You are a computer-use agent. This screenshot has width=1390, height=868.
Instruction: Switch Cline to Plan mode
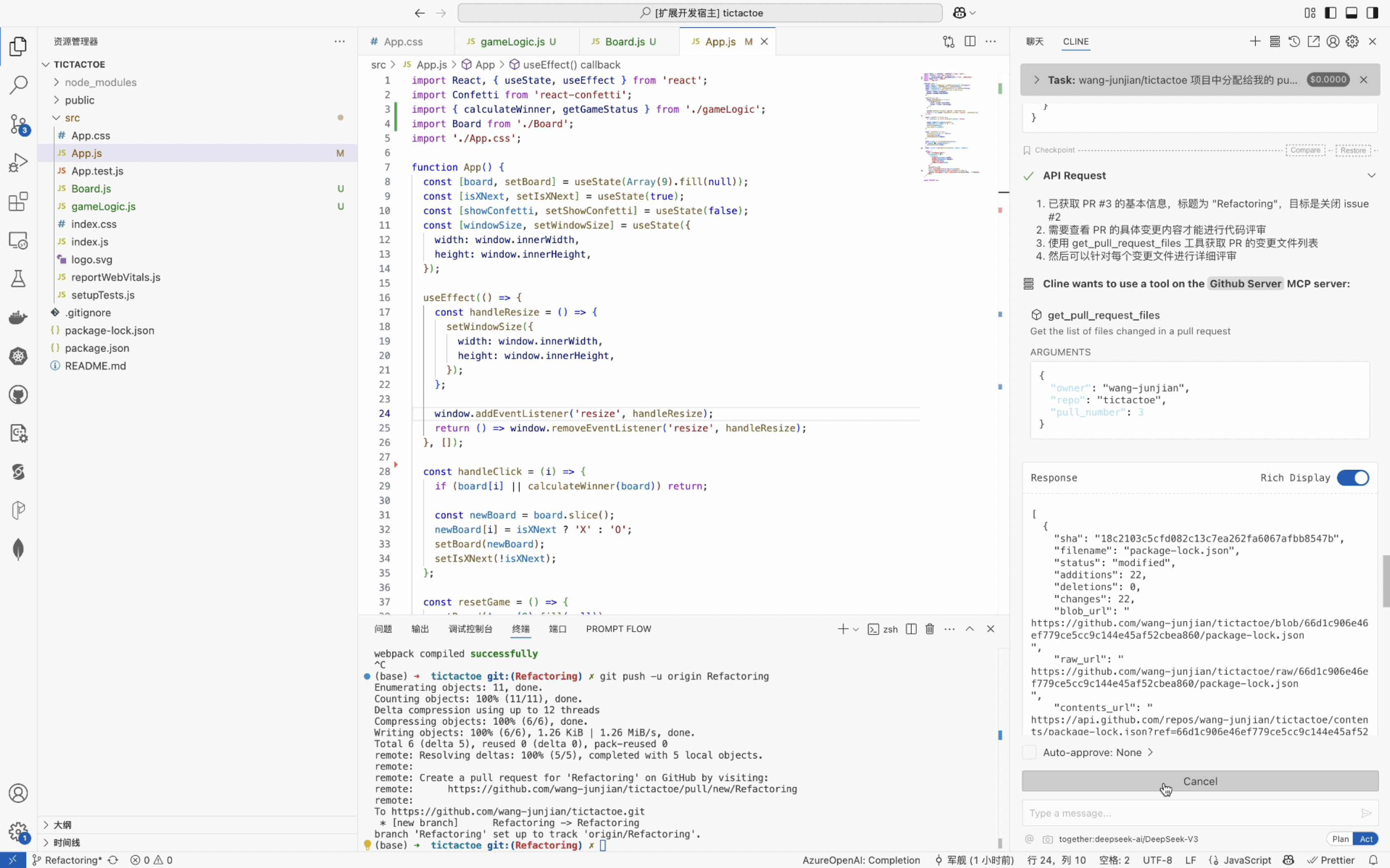click(x=1340, y=839)
